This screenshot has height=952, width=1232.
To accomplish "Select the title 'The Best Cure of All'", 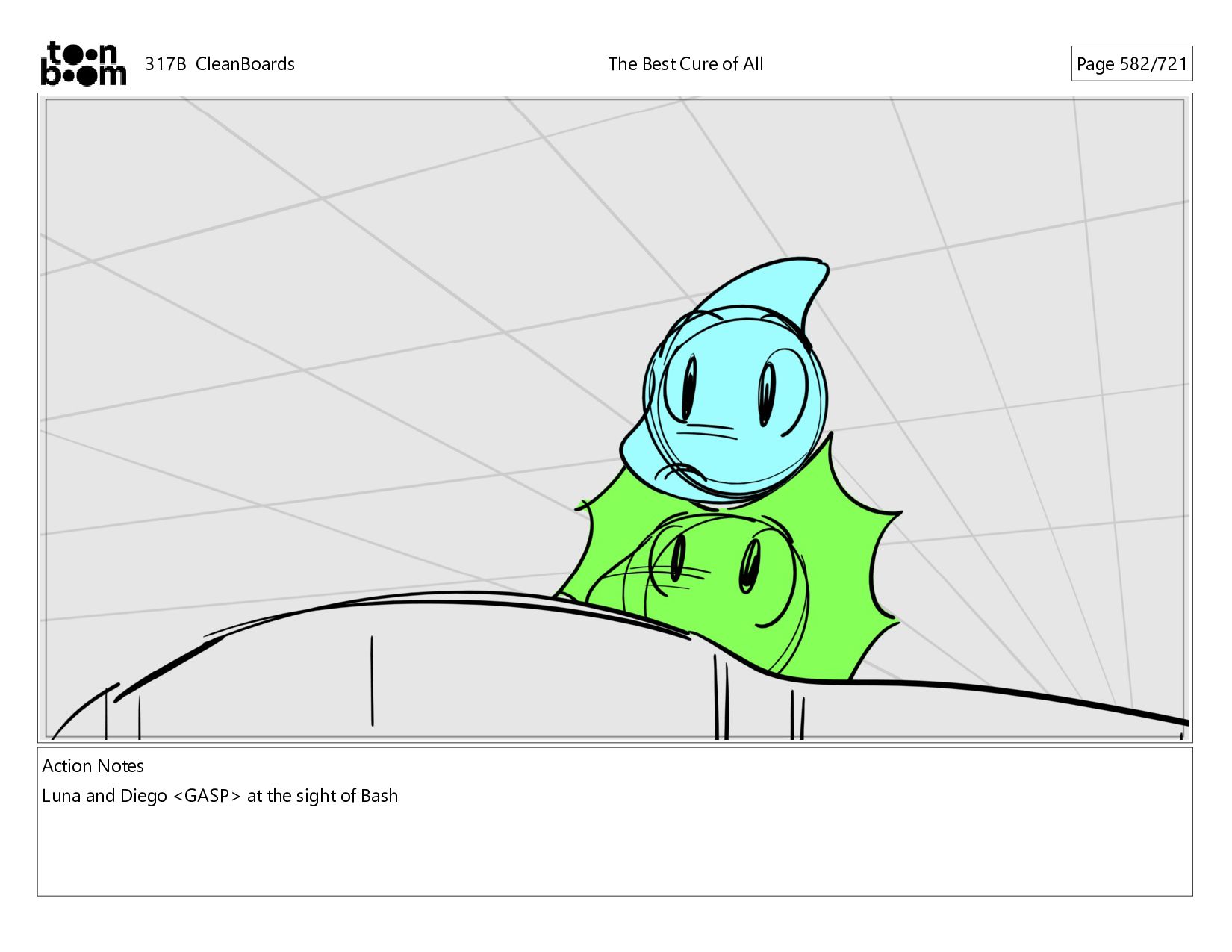I will 685,64.
